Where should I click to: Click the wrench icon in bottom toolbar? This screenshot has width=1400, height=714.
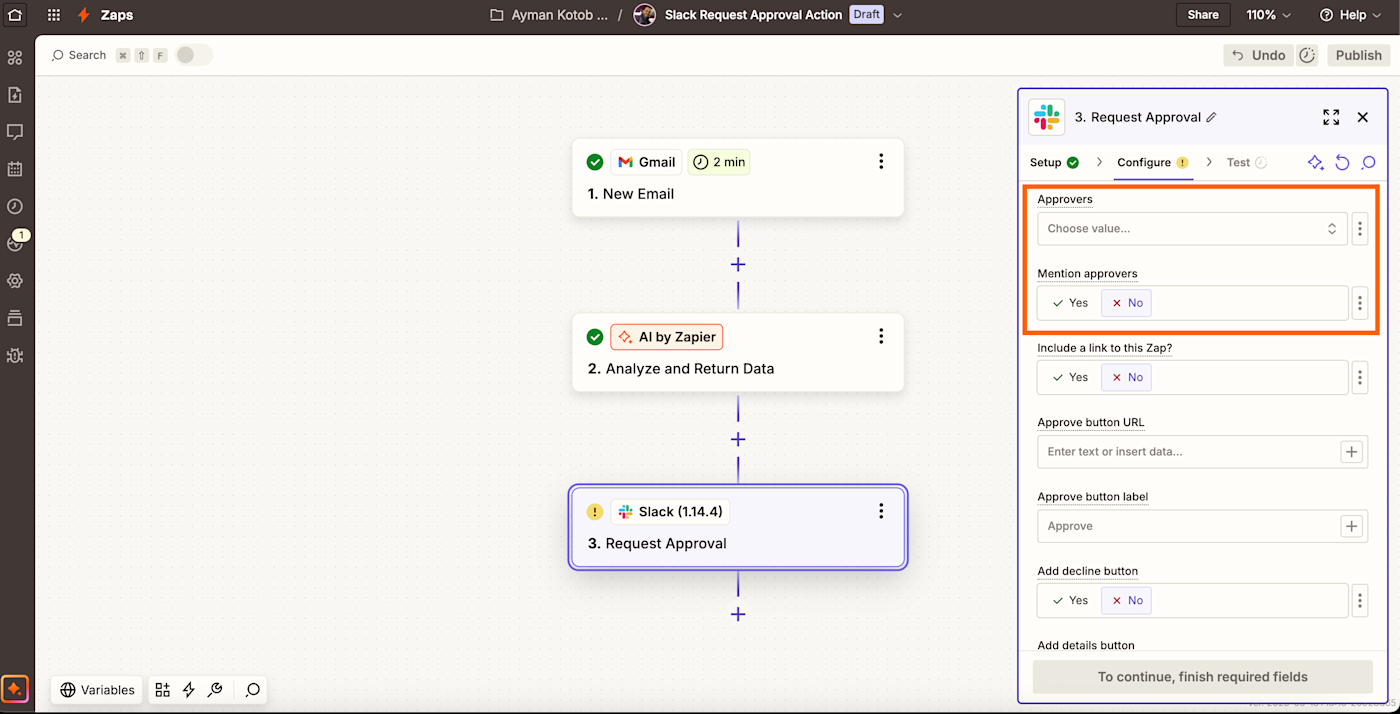pos(215,690)
